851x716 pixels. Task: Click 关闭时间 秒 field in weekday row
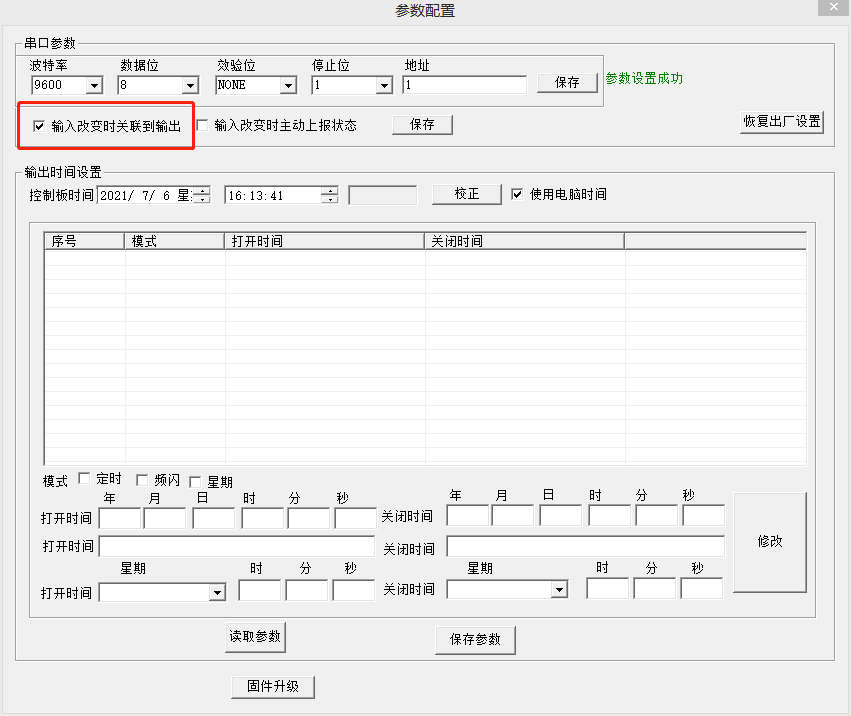pyautogui.click(x=702, y=588)
